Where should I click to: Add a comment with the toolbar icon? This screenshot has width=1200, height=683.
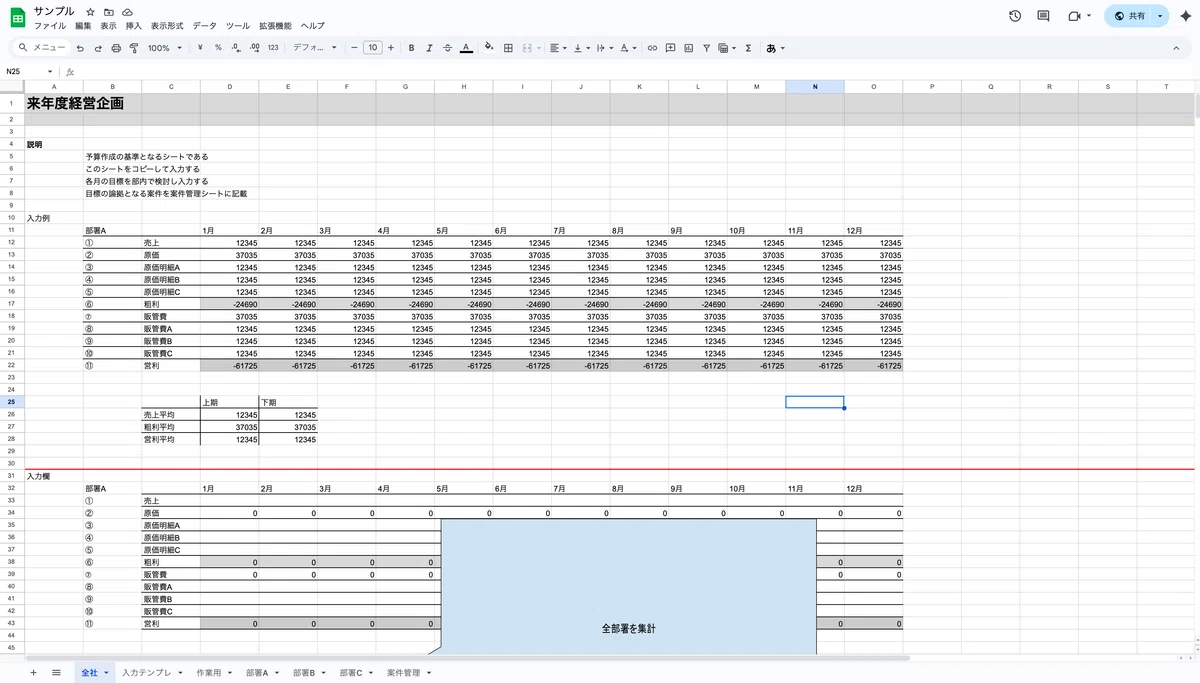pyautogui.click(x=670, y=47)
